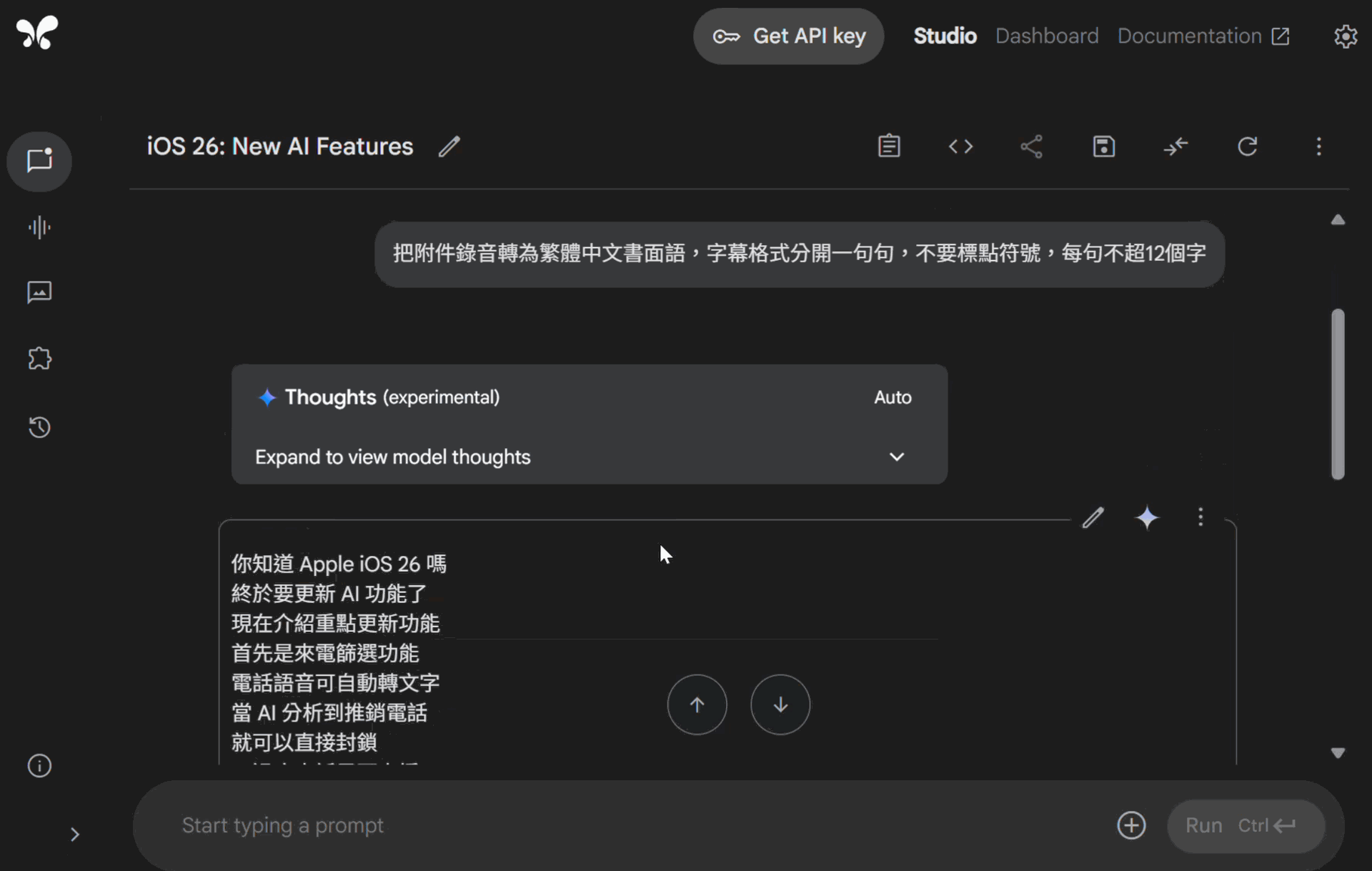Click the scrollbar down arrow

(x=1338, y=753)
